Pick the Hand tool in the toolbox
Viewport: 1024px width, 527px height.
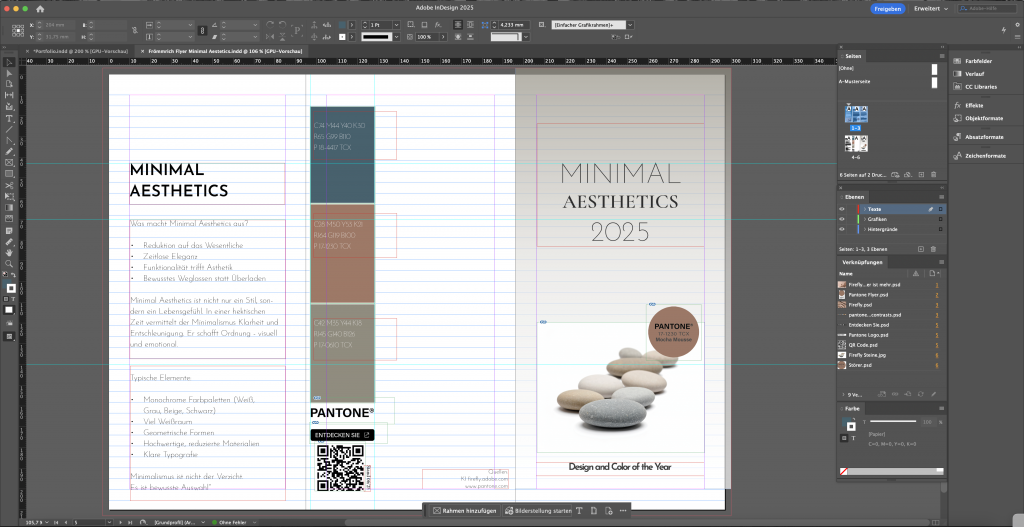coord(9,253)
